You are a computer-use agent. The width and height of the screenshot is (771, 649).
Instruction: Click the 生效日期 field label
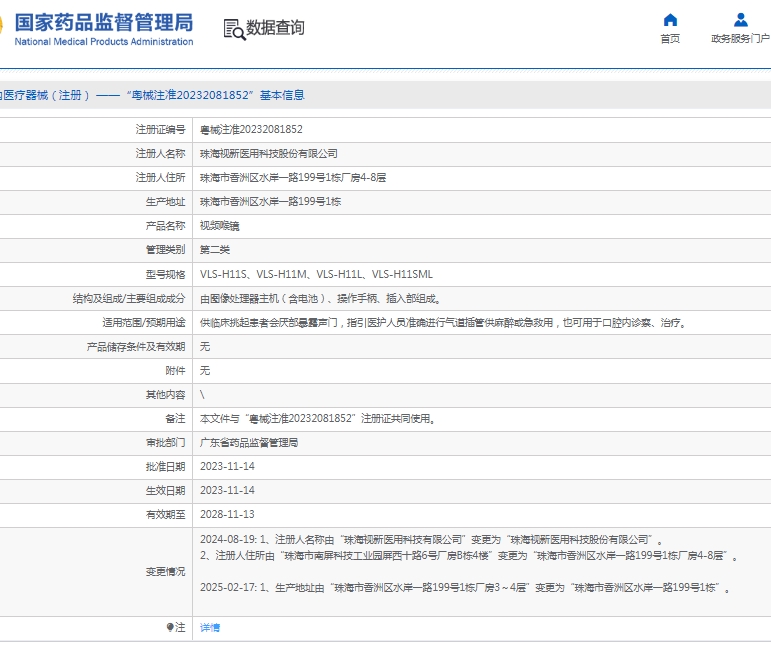click(x=165, y=491)
